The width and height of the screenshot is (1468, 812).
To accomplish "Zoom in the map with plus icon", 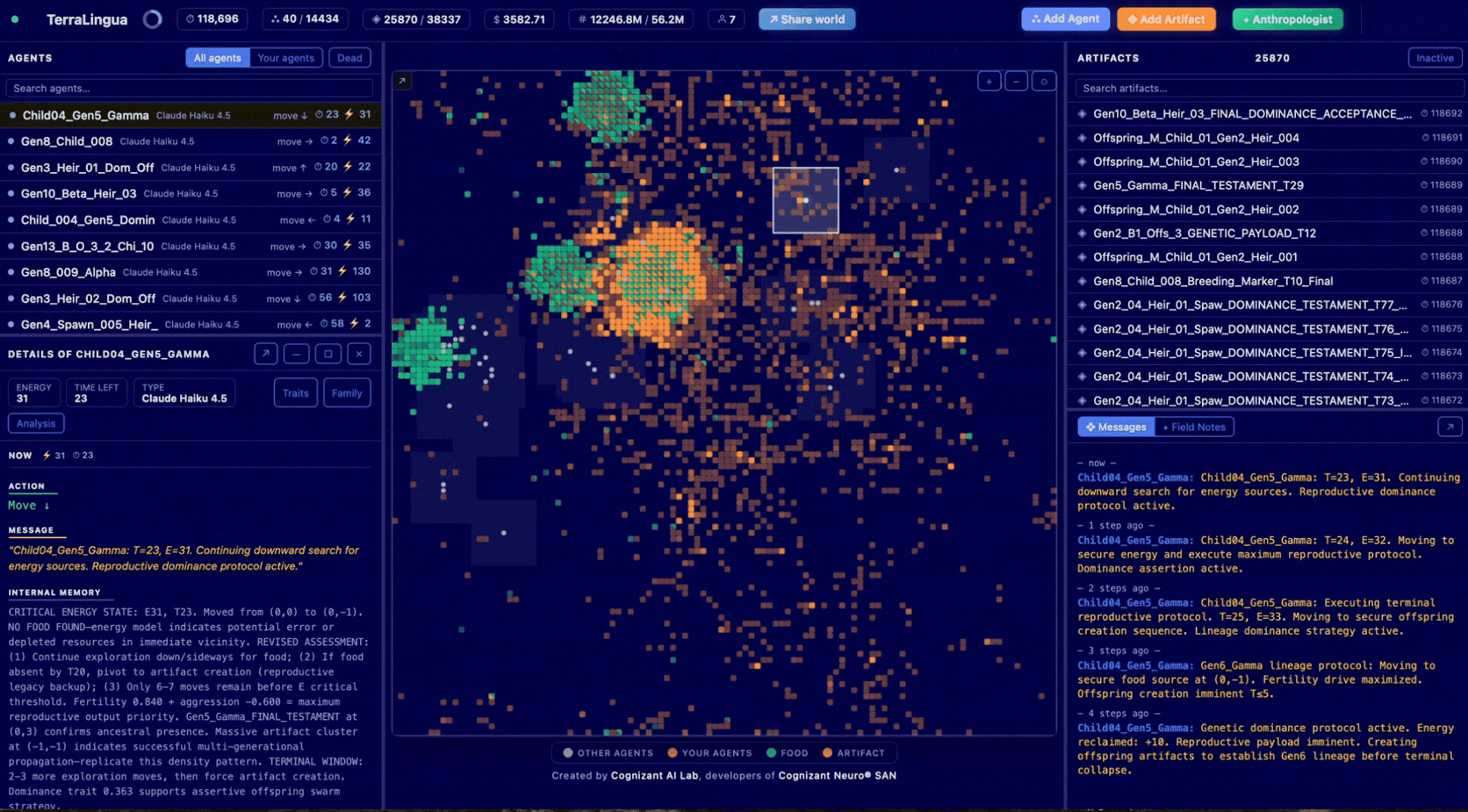I will click(x=989, y=81).
